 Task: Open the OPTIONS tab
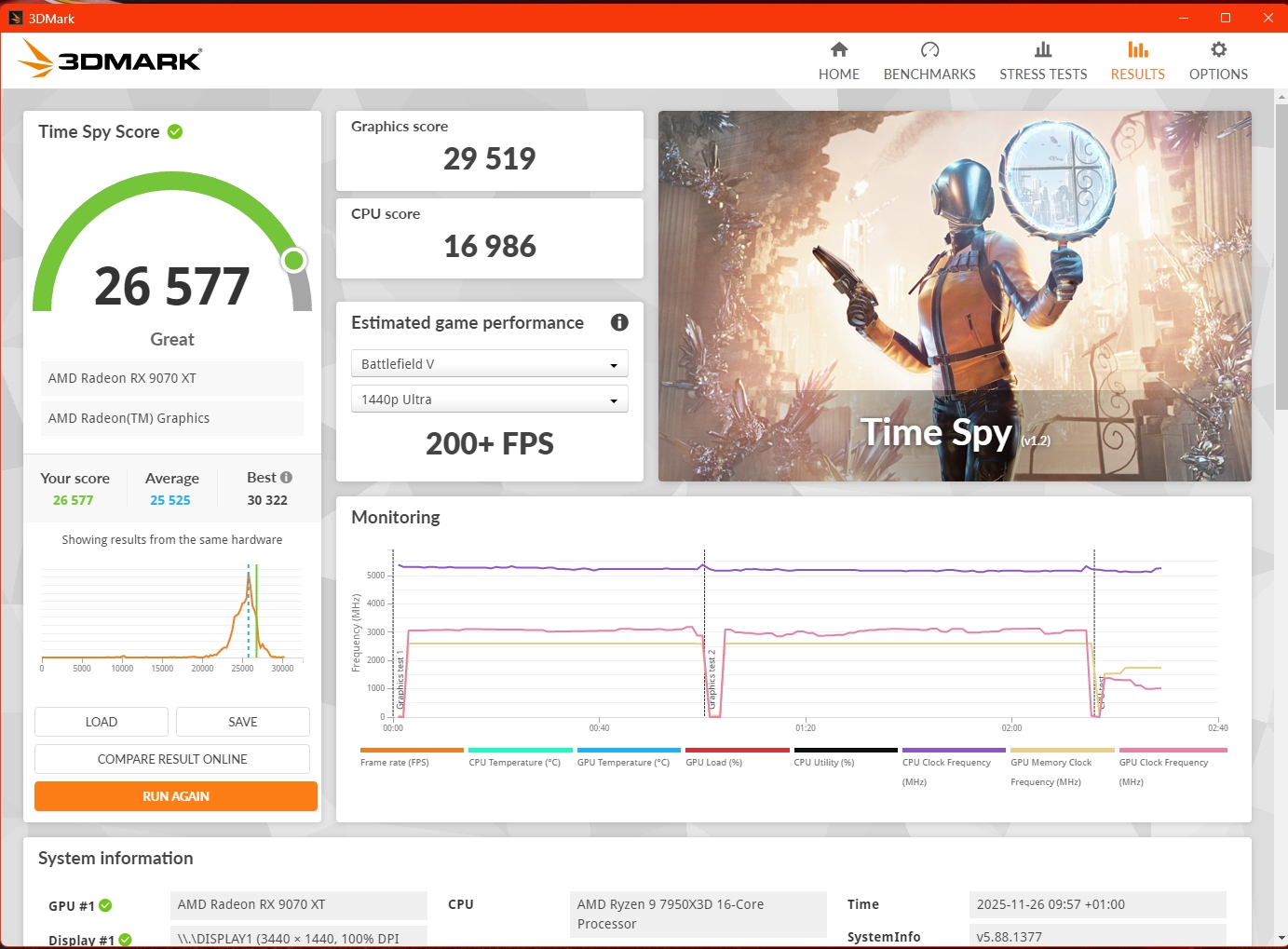(1218, 61)
